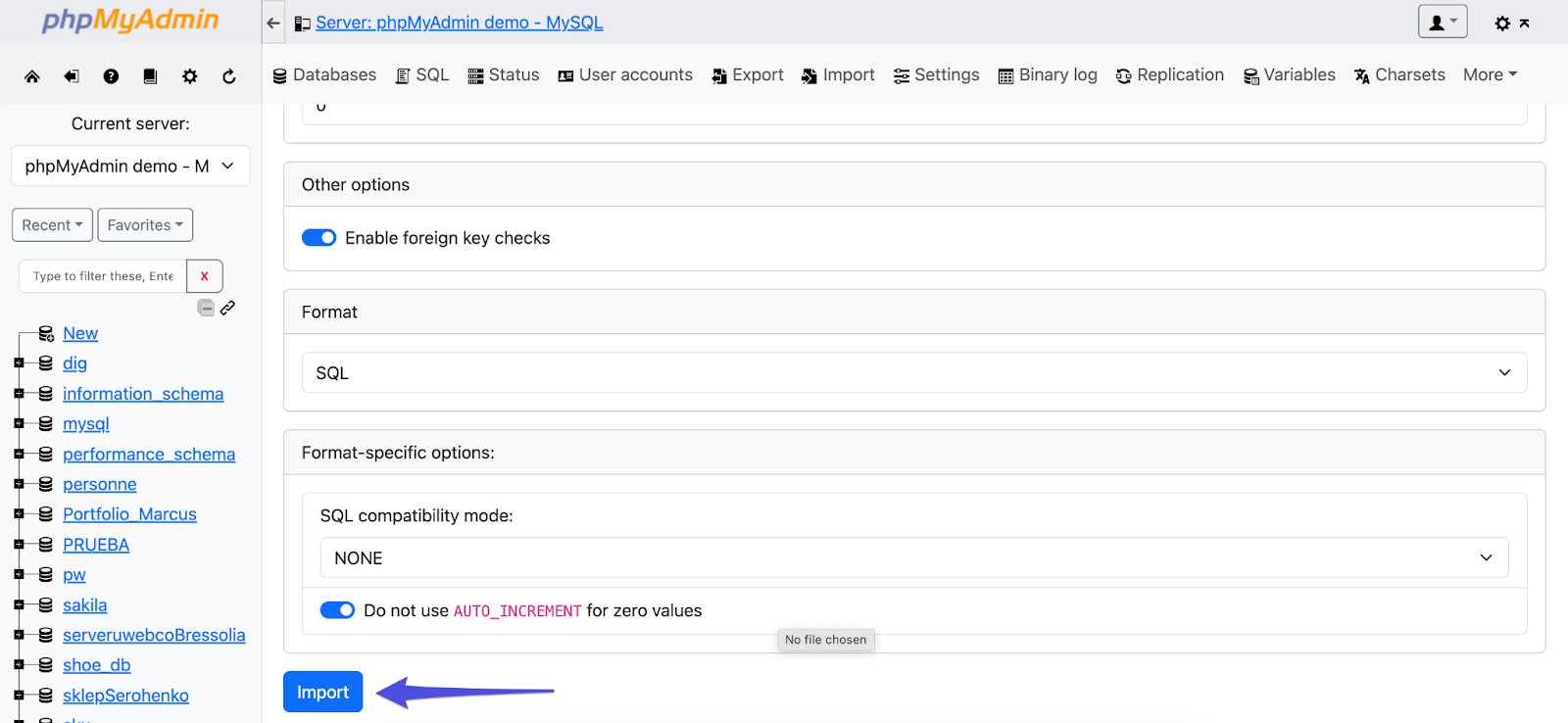1568x723 pixels.
Task: Reload the navigation panel with refresh icon
Action: (229, 76)
